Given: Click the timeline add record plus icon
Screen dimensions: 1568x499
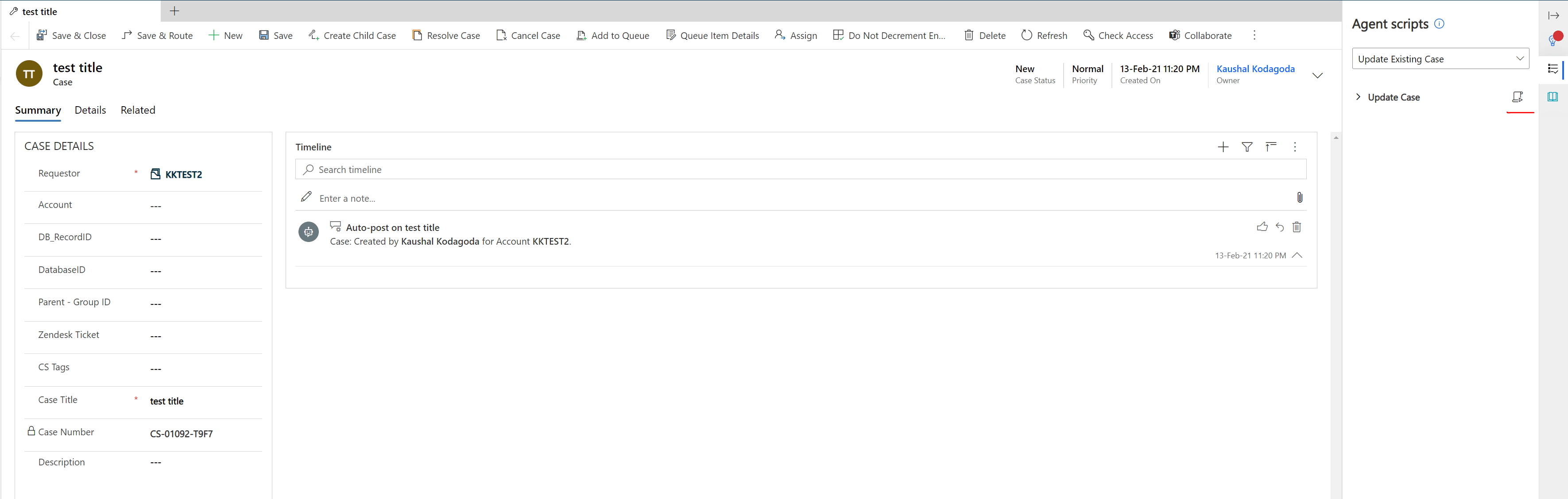Looking at the screenshot, I should click(x=1223, y=147).
